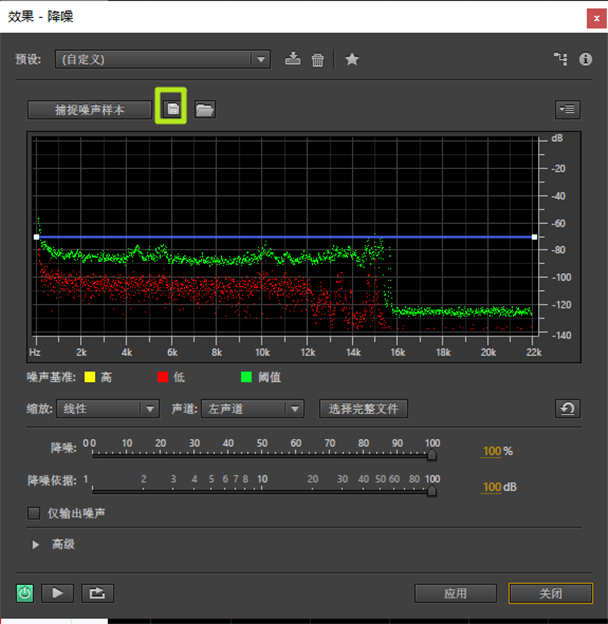Screen dimensions: 608x624
Task: Open the channel routing map icon
Action: coord(561,59)
